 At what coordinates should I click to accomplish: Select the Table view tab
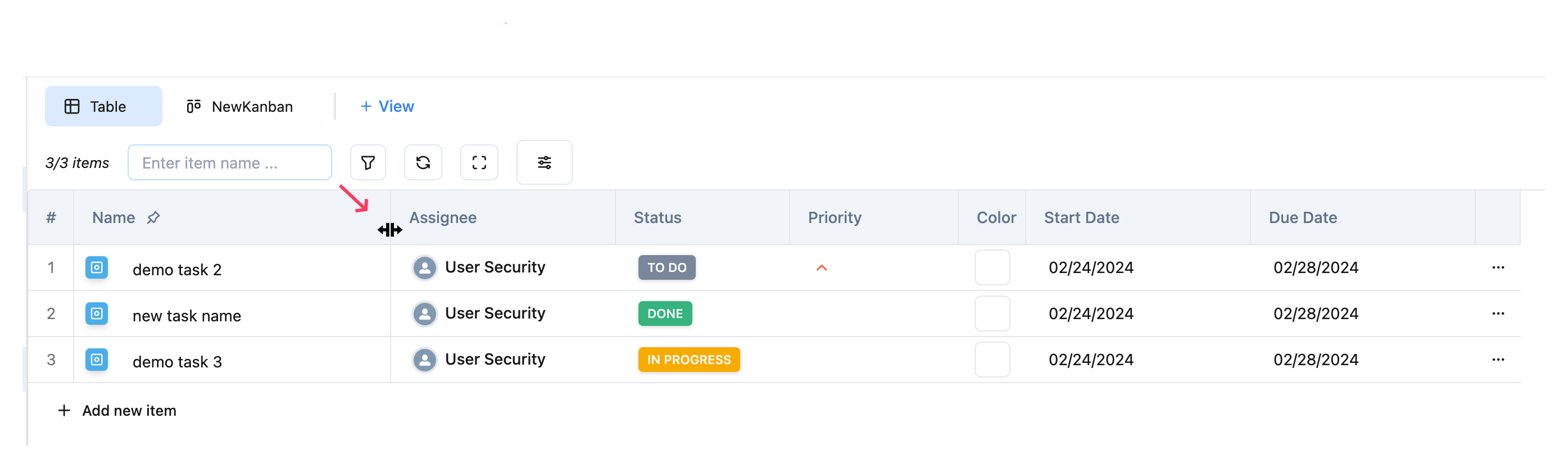[x=103, y=107]
